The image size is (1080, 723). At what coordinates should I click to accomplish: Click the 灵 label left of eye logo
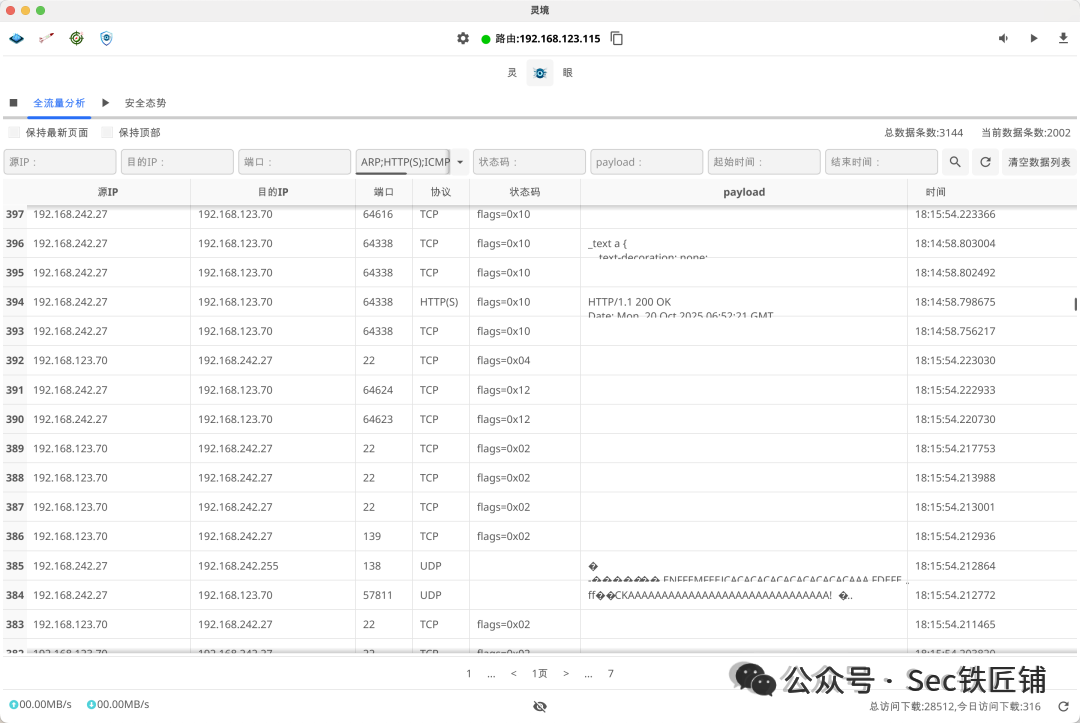pos(512,73)
